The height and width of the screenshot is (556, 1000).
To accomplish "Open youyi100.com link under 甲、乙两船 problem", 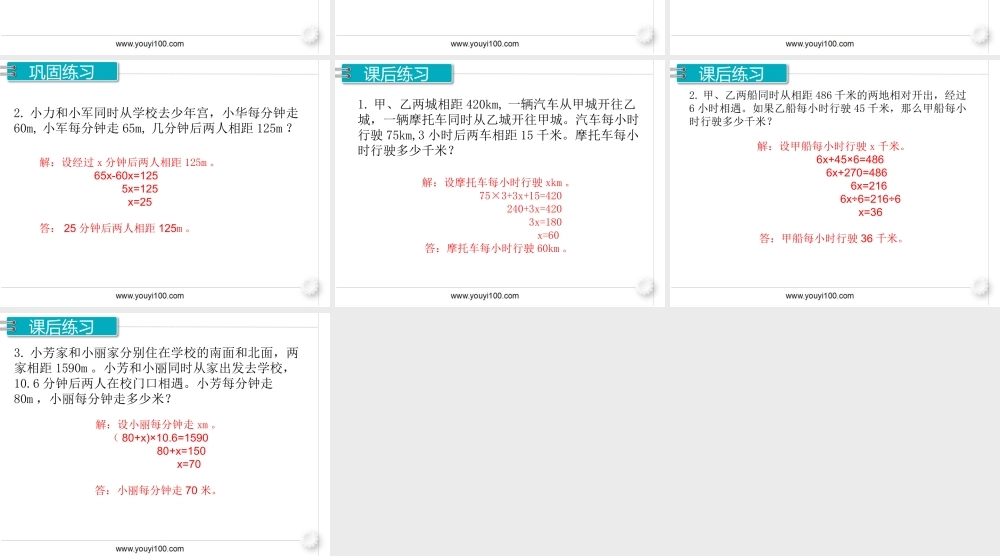I will 820,296.
